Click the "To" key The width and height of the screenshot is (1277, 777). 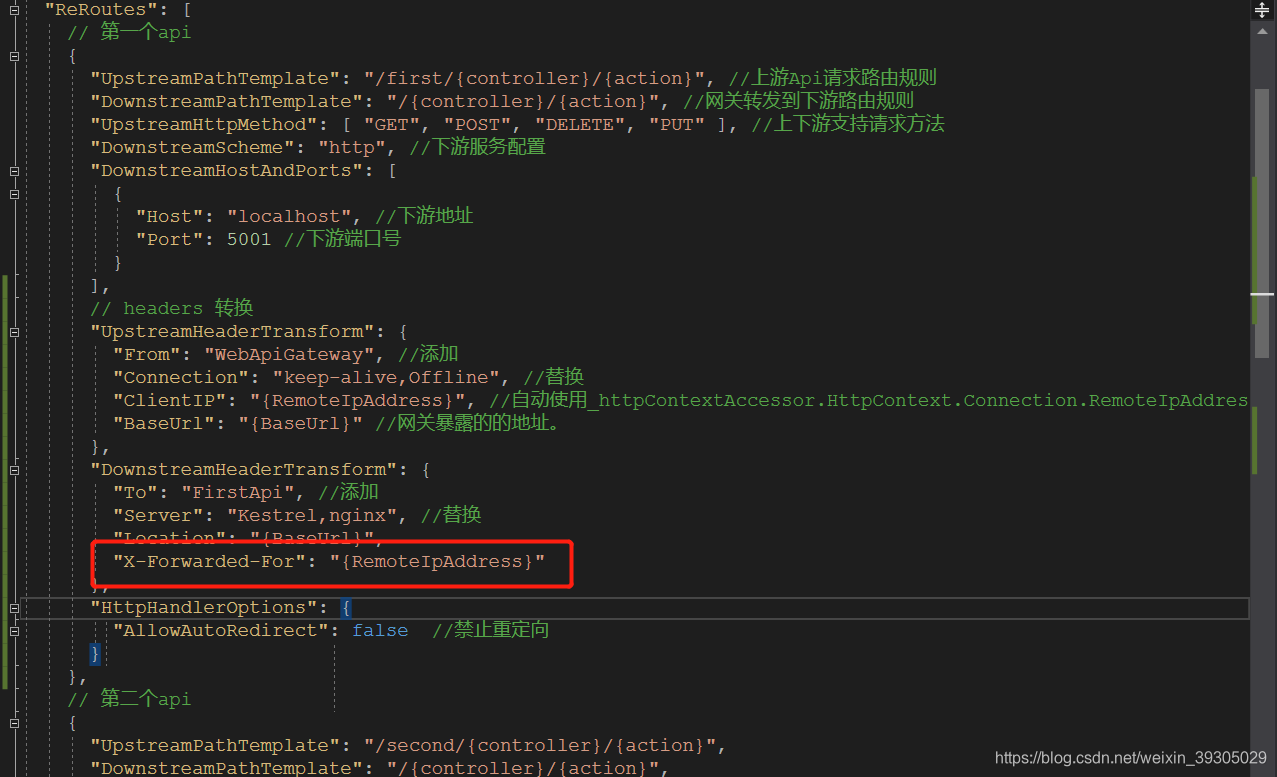click(136, 492)
